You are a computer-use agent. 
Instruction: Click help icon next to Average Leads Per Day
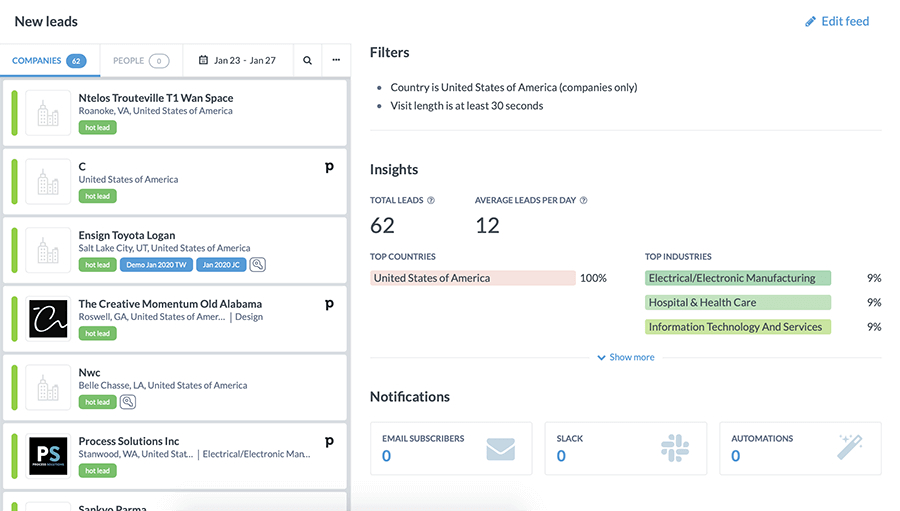tap(583, 200)
